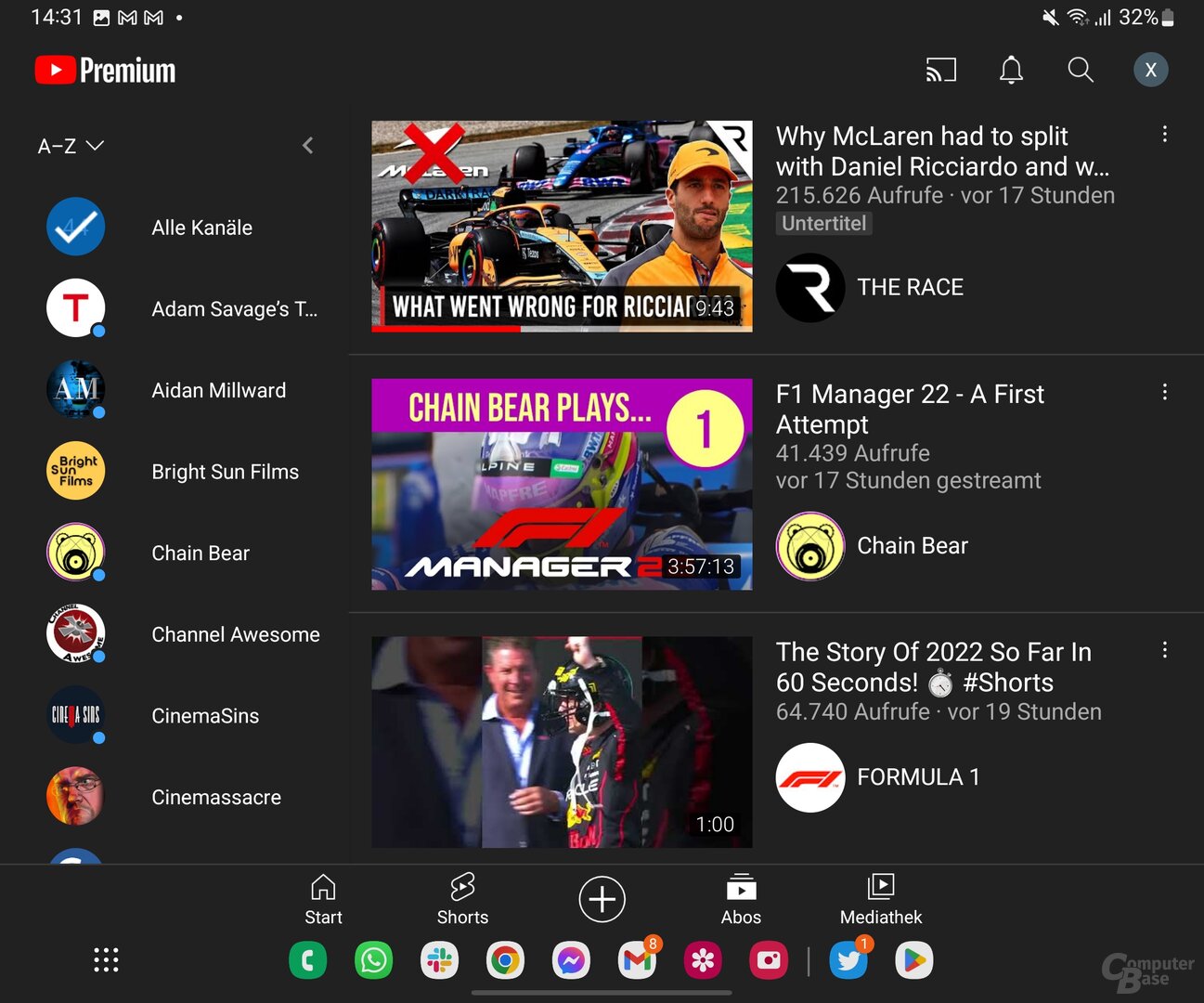Select Adam Savage's T... channel name
Viewport: 1204px width, 1003px height.
tap(235, 309)
